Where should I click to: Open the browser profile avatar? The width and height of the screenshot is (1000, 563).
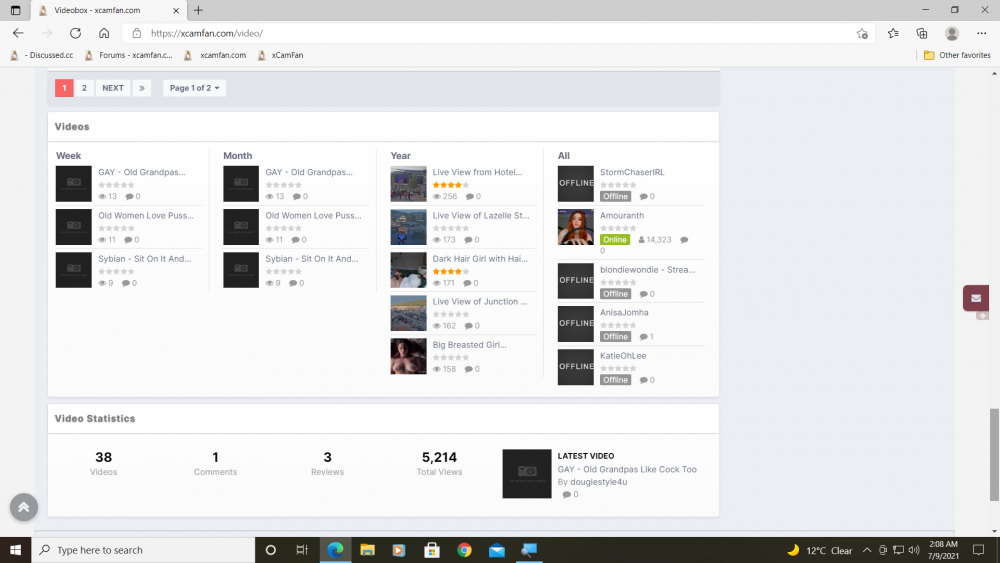point(952,33)
